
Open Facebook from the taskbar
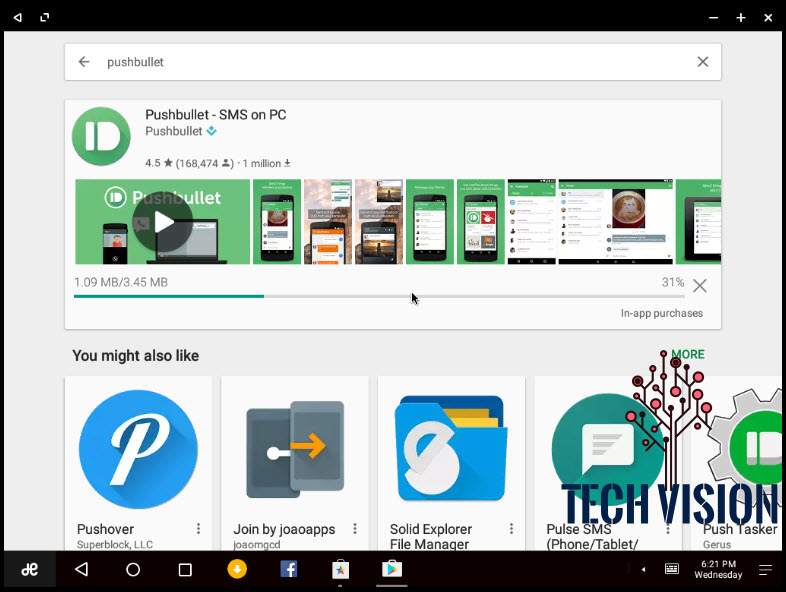pyautogui.click(x=289, y=569)
